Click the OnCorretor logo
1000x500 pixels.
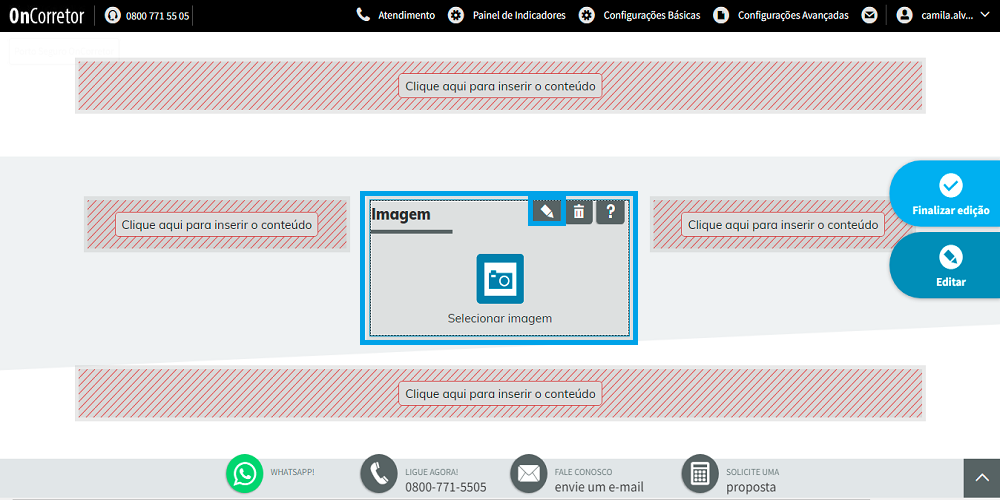point(47,16)
